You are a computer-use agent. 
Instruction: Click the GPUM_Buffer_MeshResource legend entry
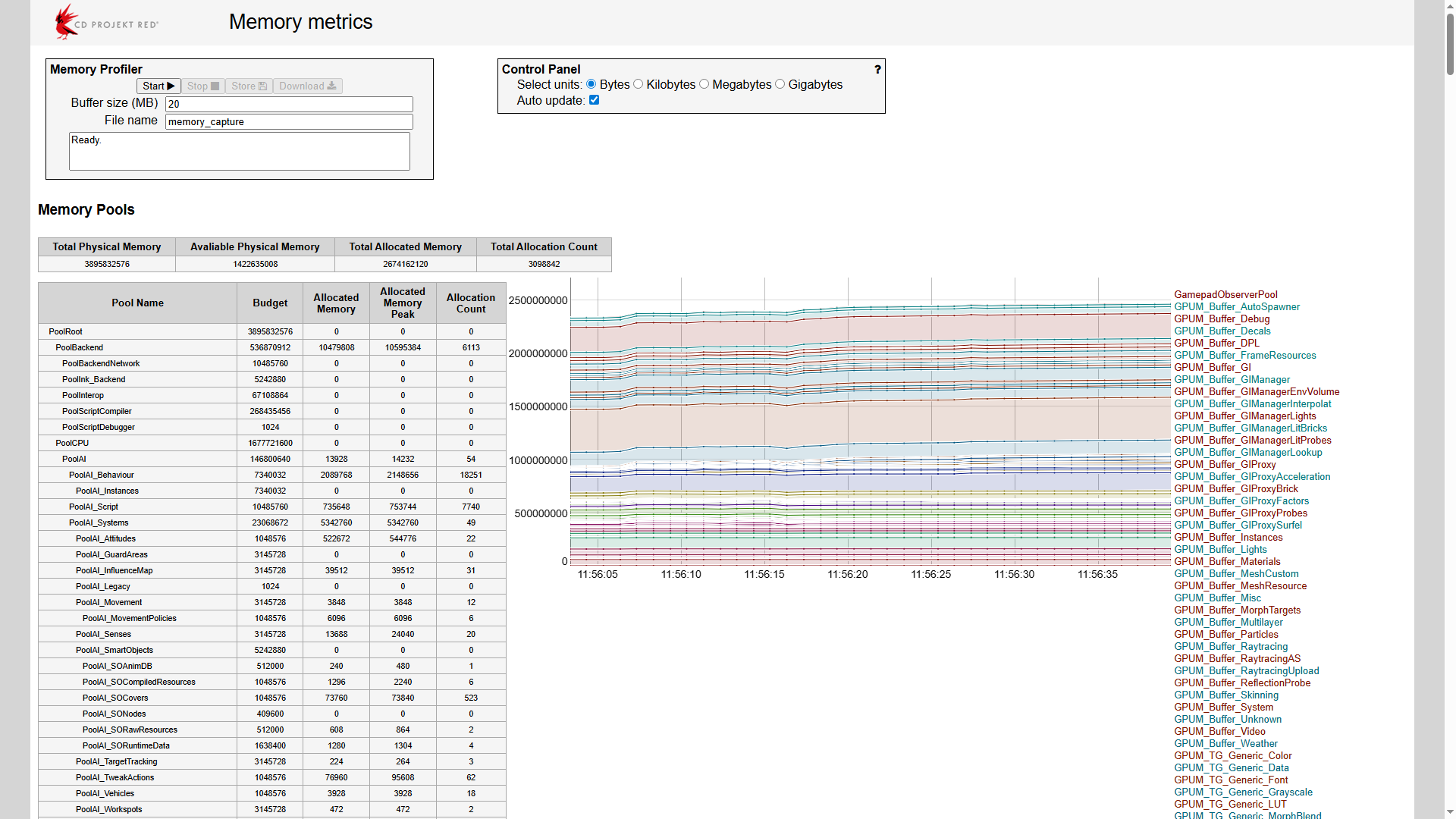pos(1241,586)
